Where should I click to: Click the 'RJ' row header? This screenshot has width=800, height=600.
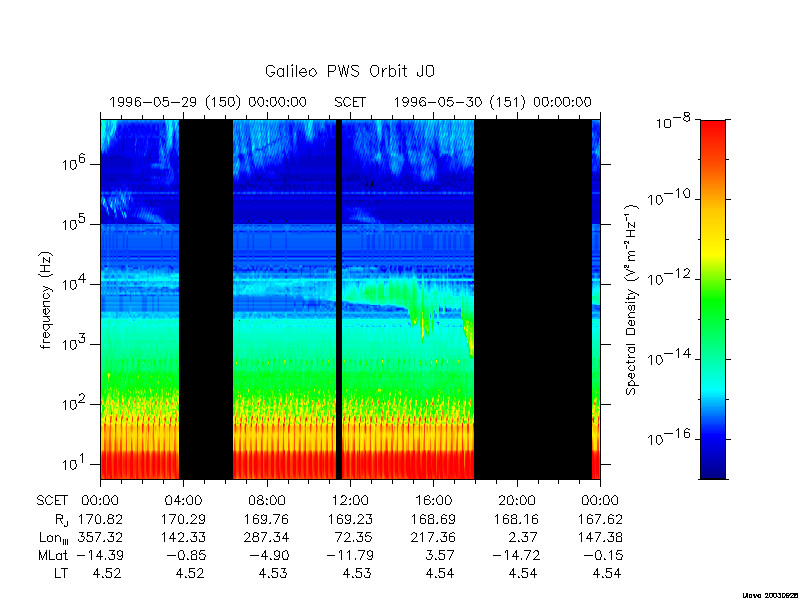click(x=61, y=520)
